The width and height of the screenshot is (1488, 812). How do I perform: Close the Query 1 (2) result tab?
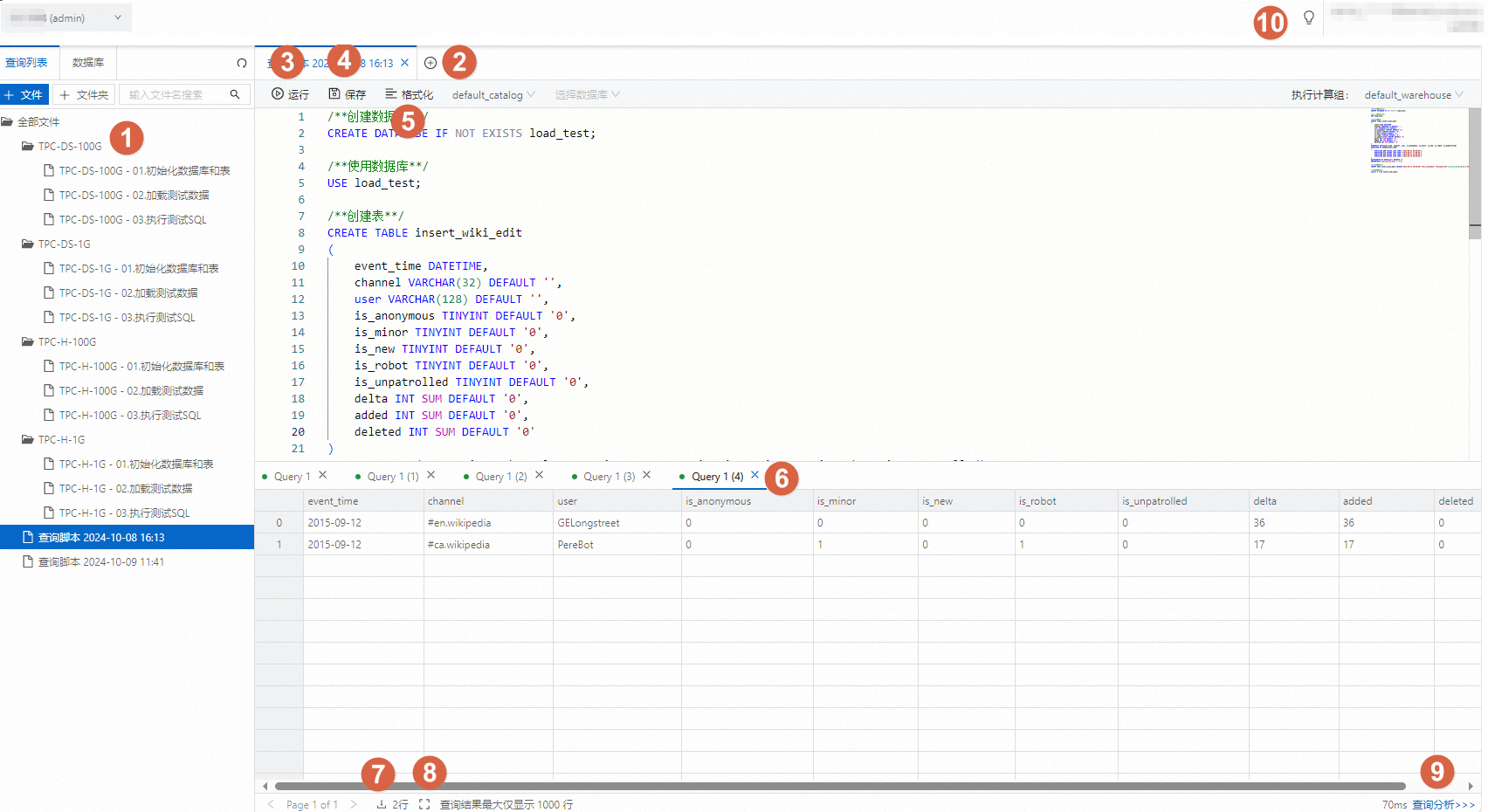pyautogui.click(x=539, y=475)
